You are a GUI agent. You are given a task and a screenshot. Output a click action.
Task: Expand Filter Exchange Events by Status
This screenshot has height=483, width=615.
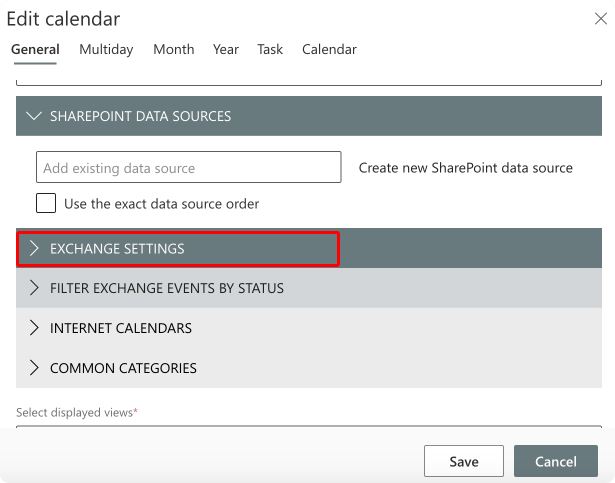tap(309, 288)
